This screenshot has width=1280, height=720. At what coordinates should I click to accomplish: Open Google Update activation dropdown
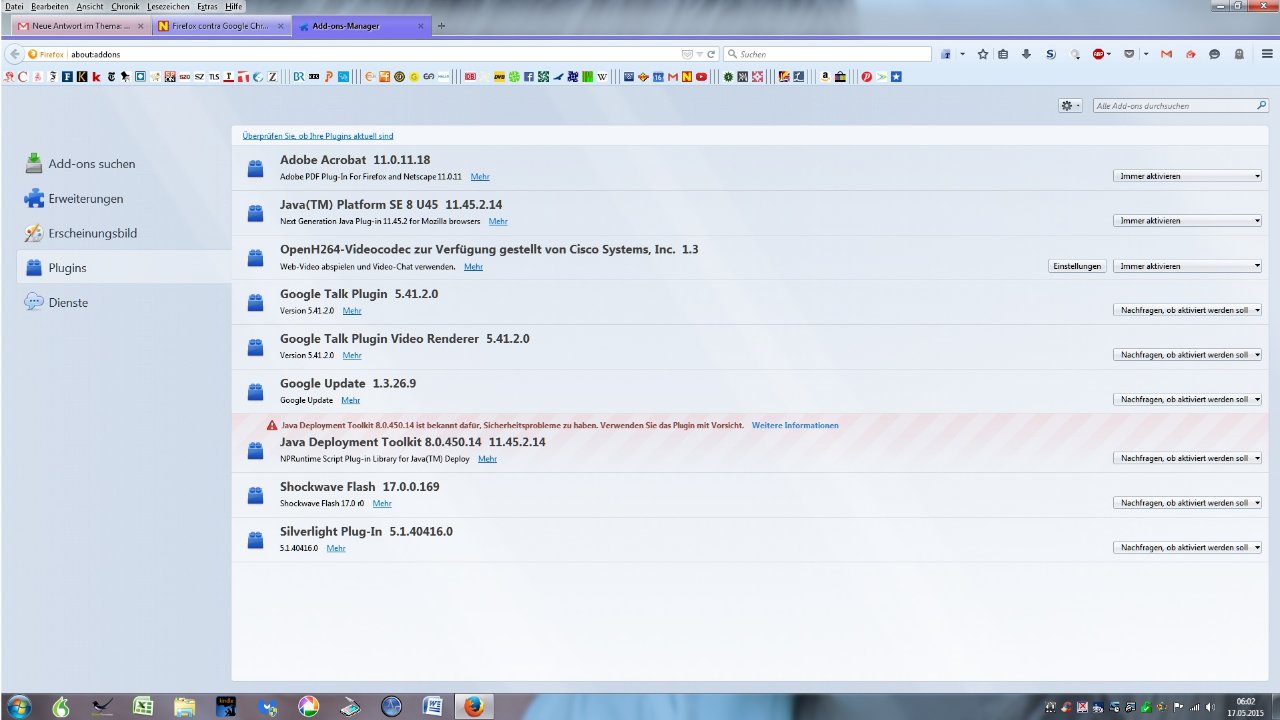1187,399
